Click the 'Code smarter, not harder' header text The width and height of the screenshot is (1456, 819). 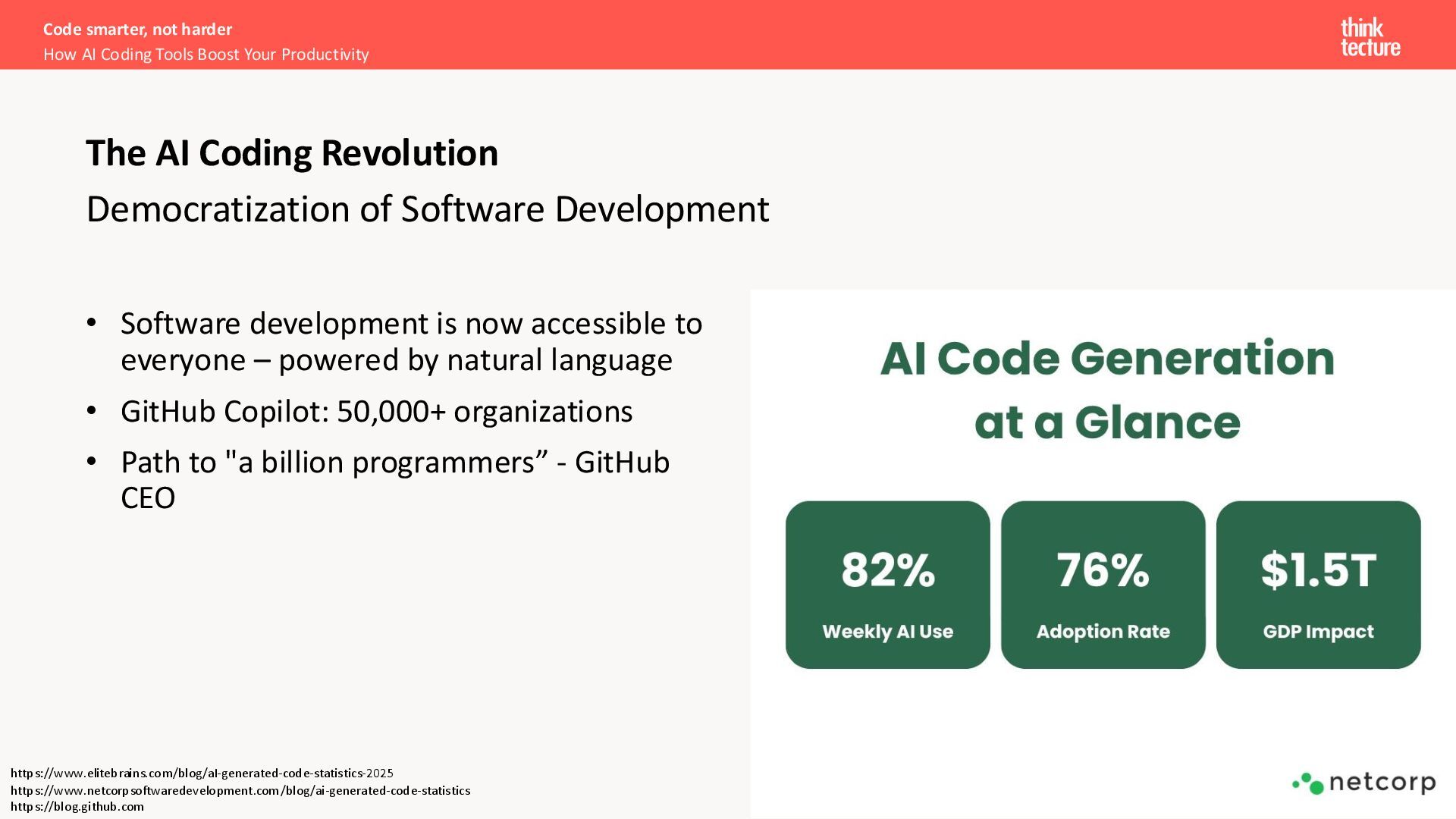[x=137, y=30]
